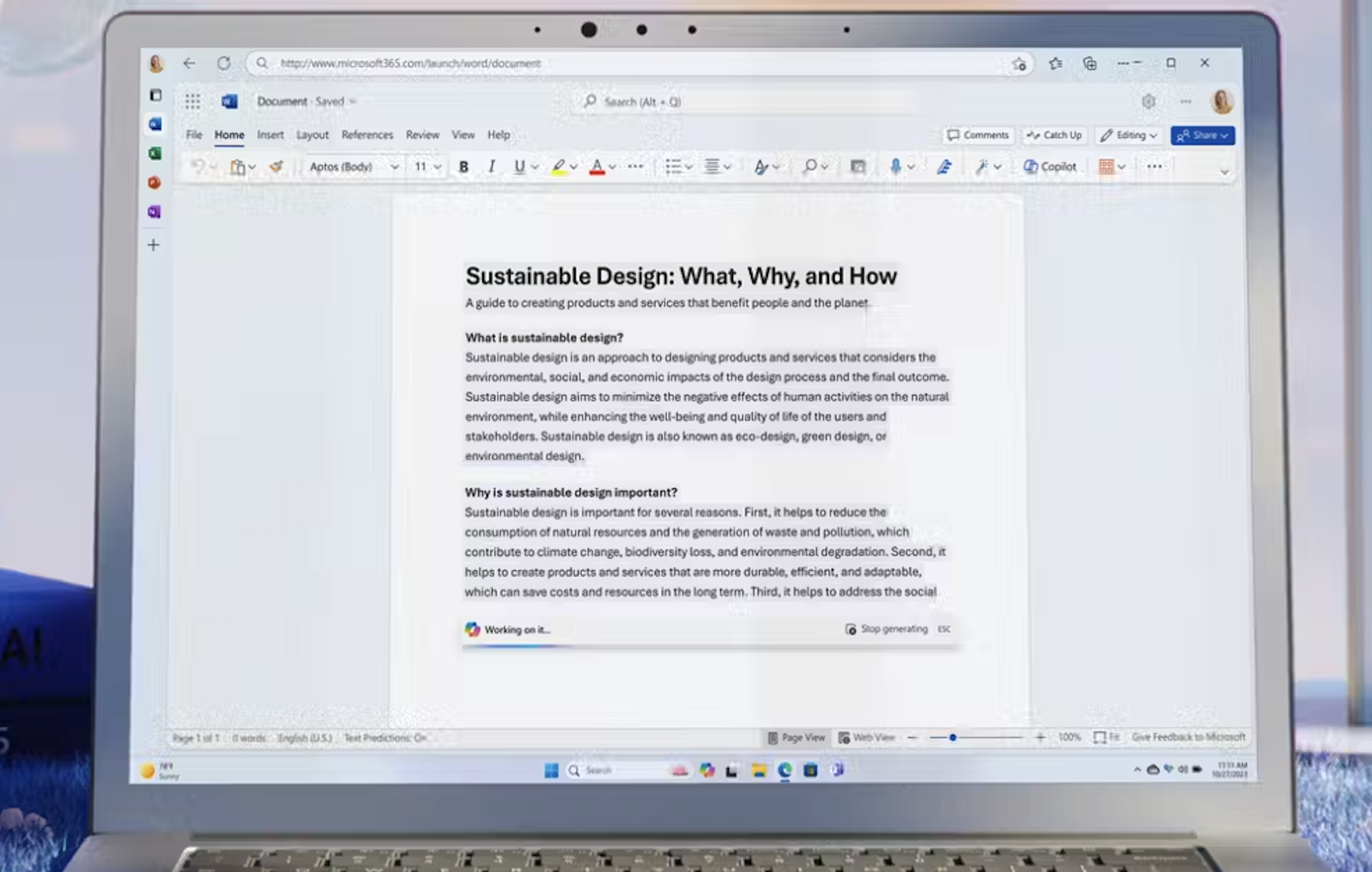Screen dimensions: 1372x872
Task: Insert a bulleted list
Action: pos(673,167)
